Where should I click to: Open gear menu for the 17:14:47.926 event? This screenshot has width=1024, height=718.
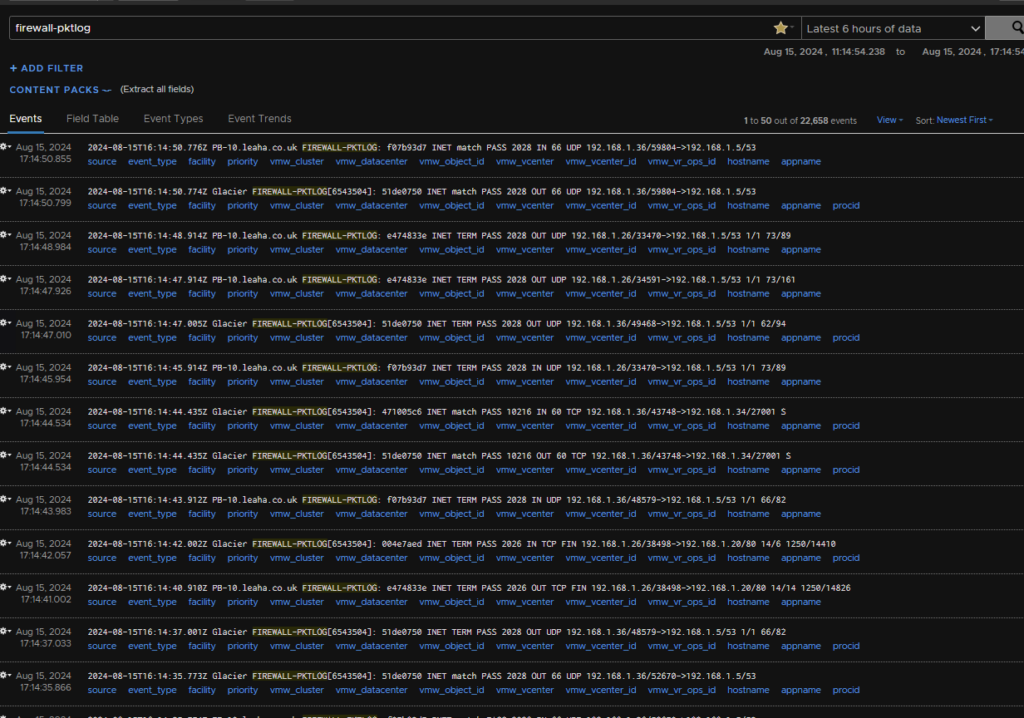point(6,279)
